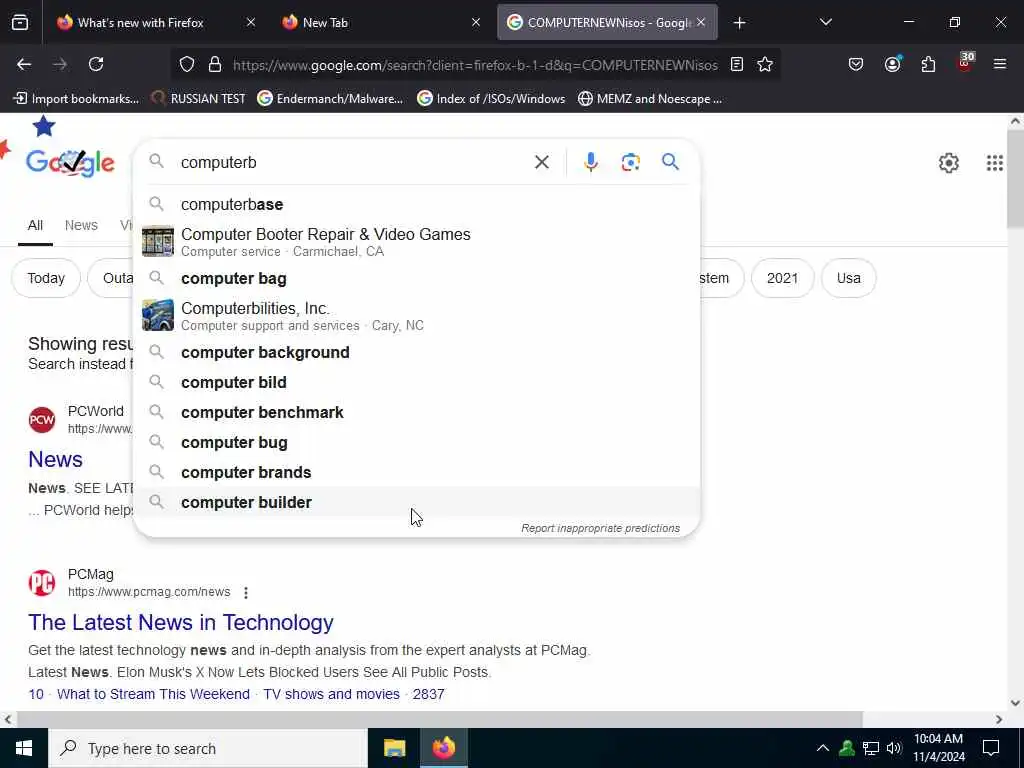Clear the search box with the X
This screenshot has width=1024, height=768.
coord(541,162)
